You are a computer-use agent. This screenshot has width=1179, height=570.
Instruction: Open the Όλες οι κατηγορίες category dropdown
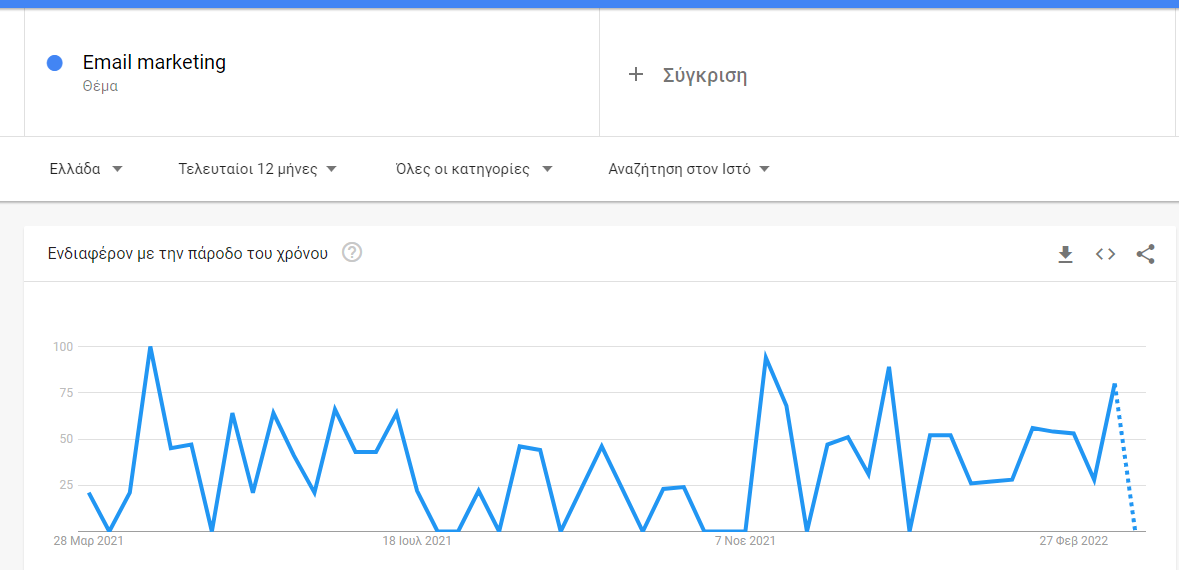(x=474, y=169)
